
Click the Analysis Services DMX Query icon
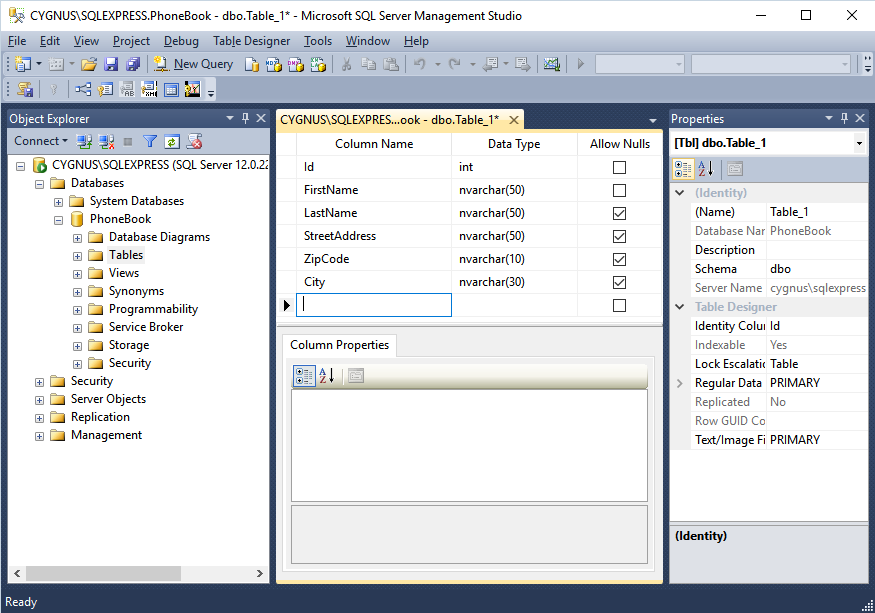pos(296,65)
